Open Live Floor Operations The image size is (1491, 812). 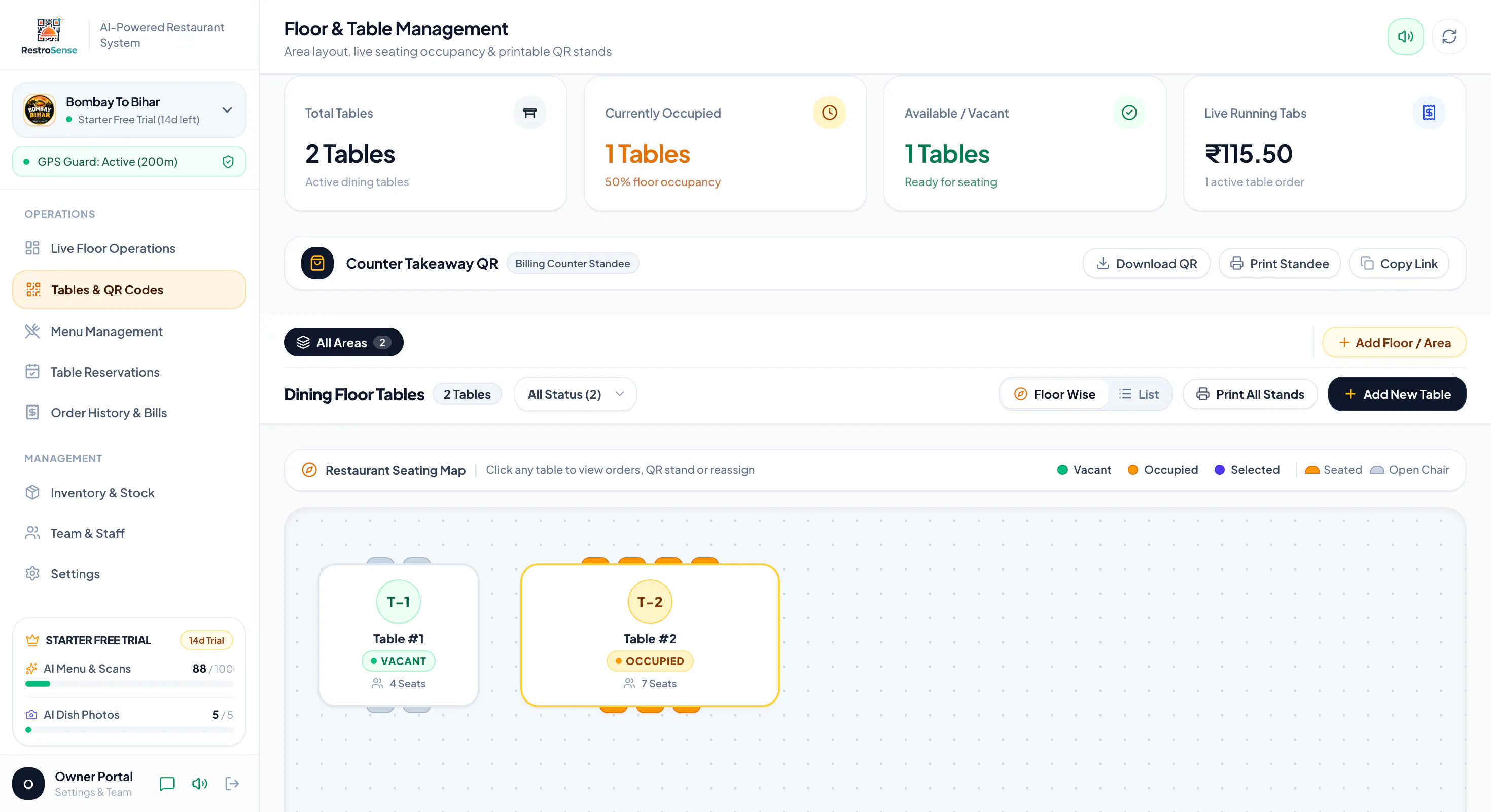(129, 248)
